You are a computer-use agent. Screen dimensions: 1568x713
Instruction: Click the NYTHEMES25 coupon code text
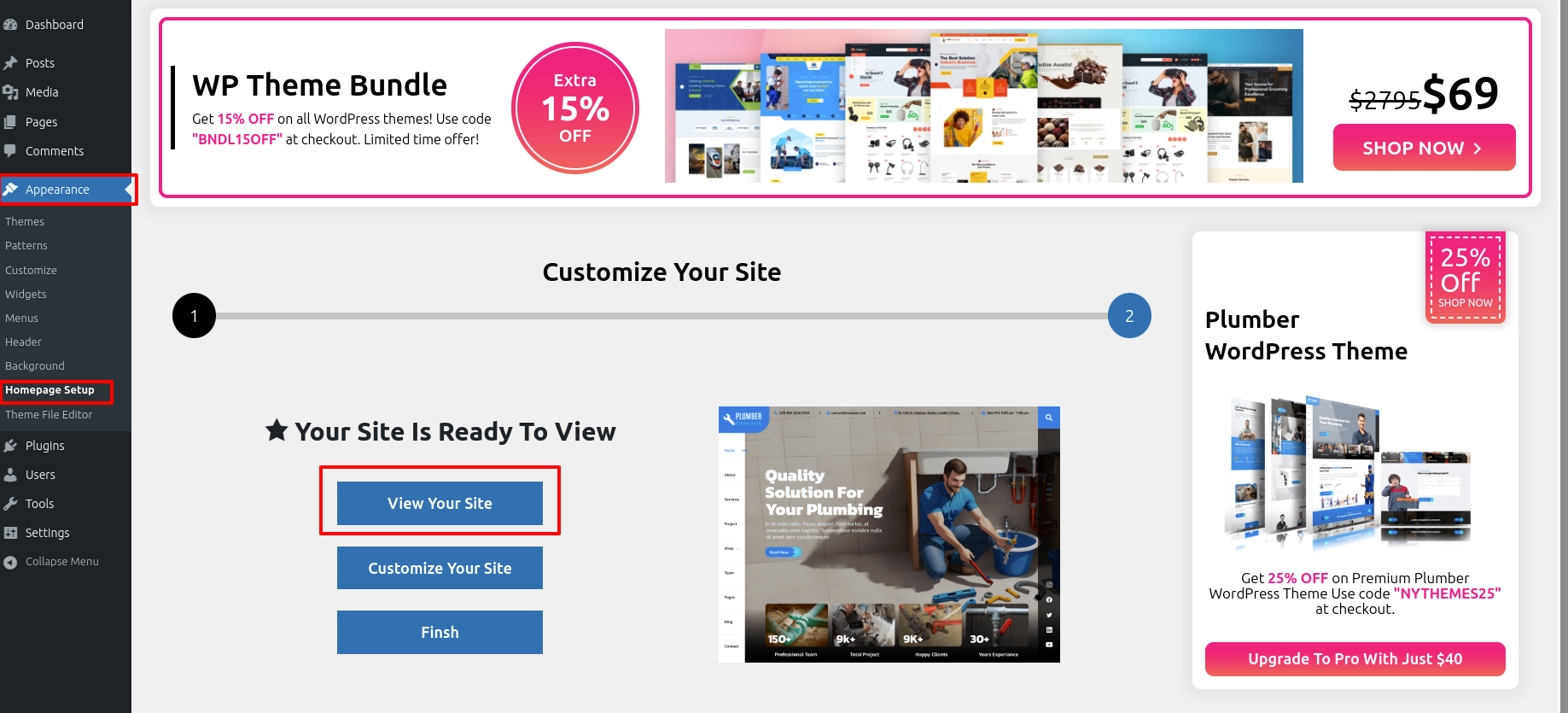[1447, 593]
